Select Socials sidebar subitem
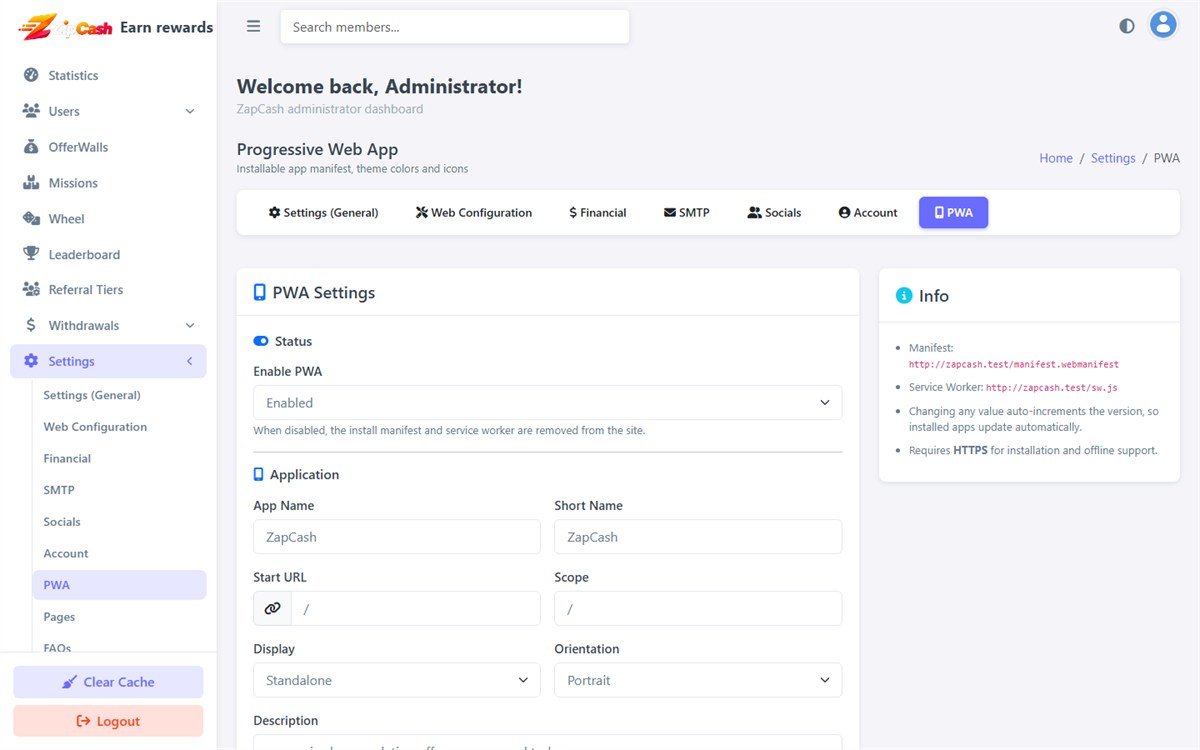The width and height of the screenshot is (1200, 750). [119, 521]
